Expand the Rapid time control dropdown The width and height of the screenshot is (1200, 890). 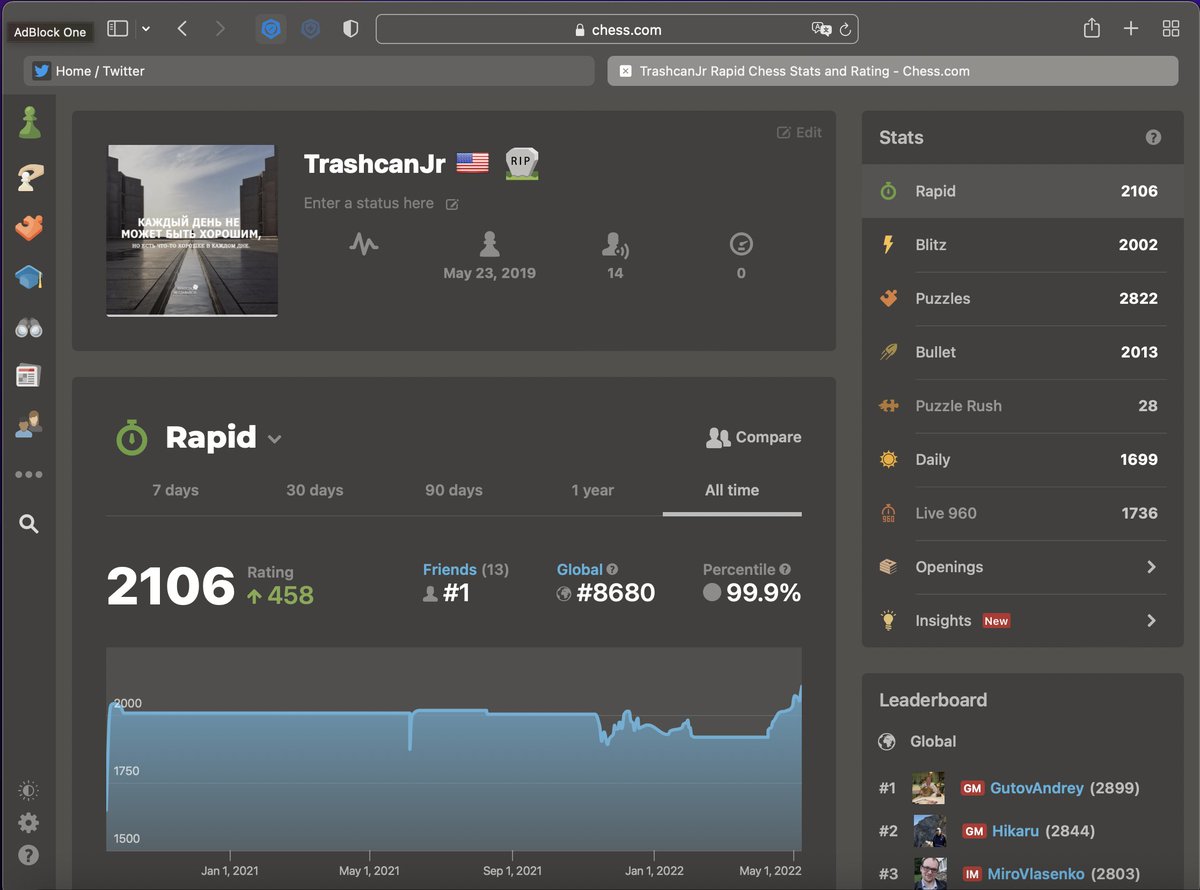[274, 439]
